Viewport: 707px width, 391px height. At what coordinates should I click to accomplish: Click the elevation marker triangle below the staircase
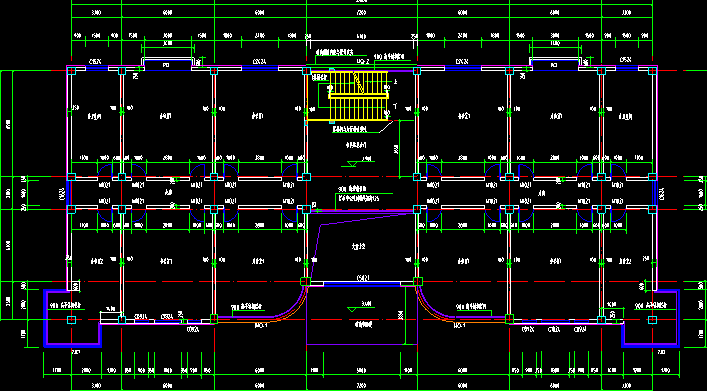352,164
